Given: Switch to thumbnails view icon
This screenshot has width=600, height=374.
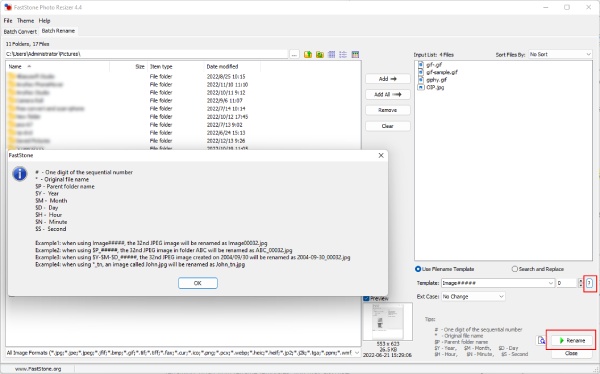Looking at the screenshot, I should pos(332,55).
